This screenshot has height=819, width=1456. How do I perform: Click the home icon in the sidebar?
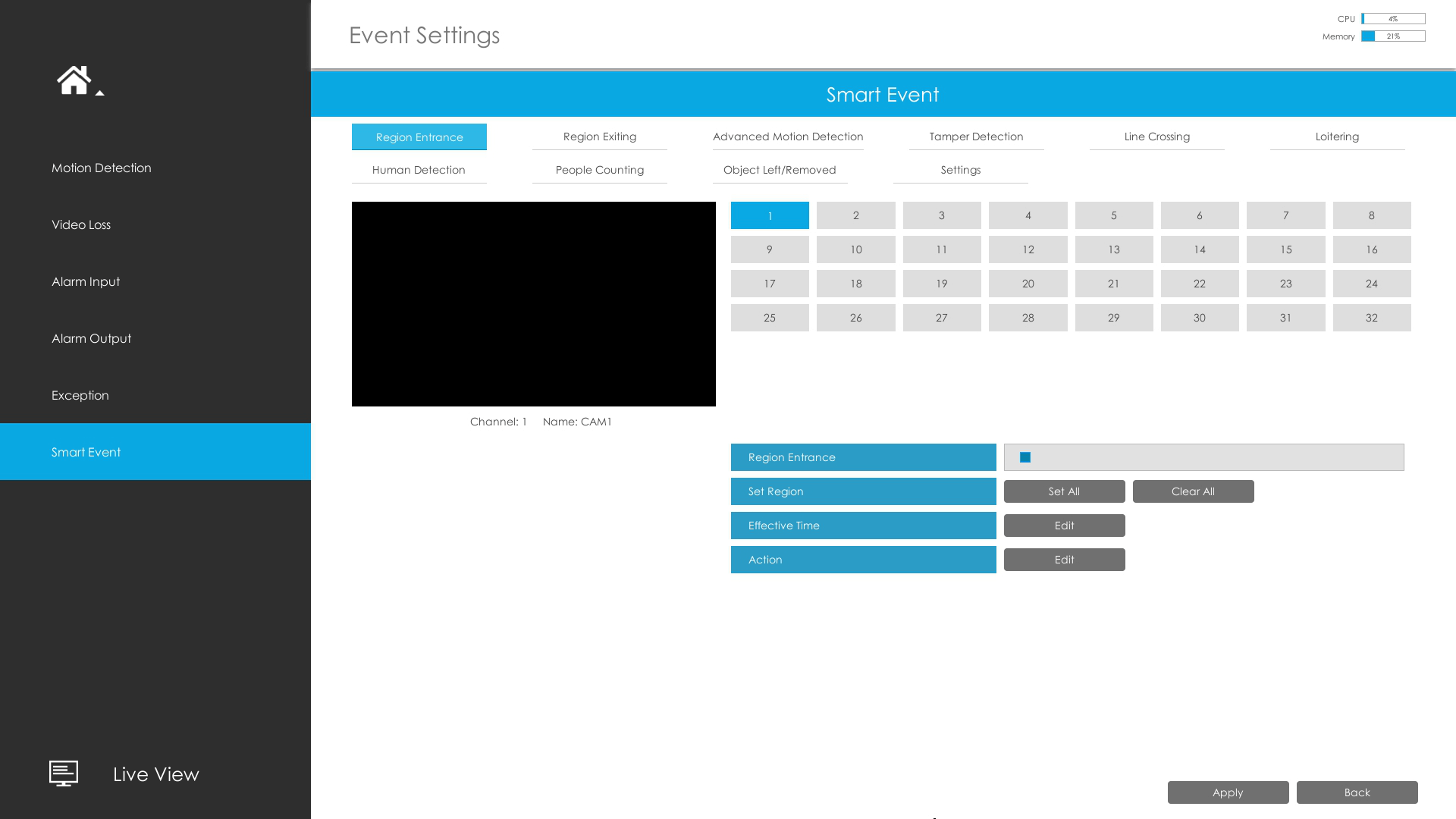coord(74,80)
